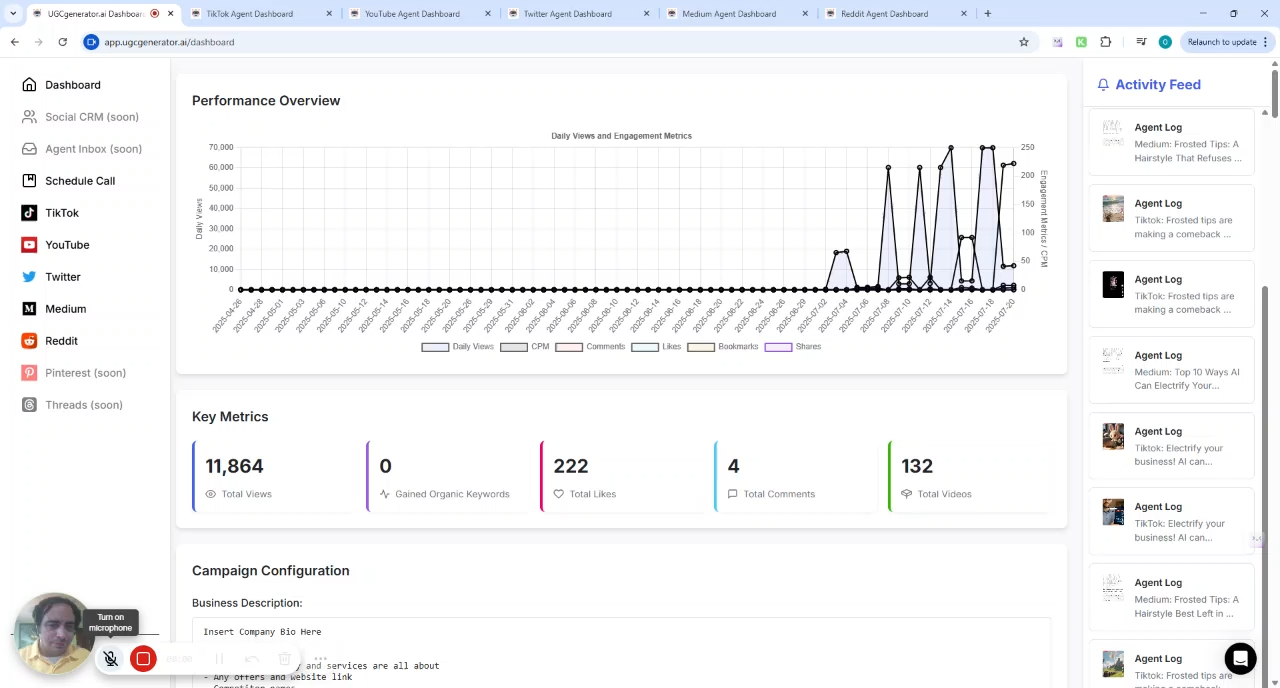Toggle the microphone on
1280x688 pixels.
click(111, 659)
